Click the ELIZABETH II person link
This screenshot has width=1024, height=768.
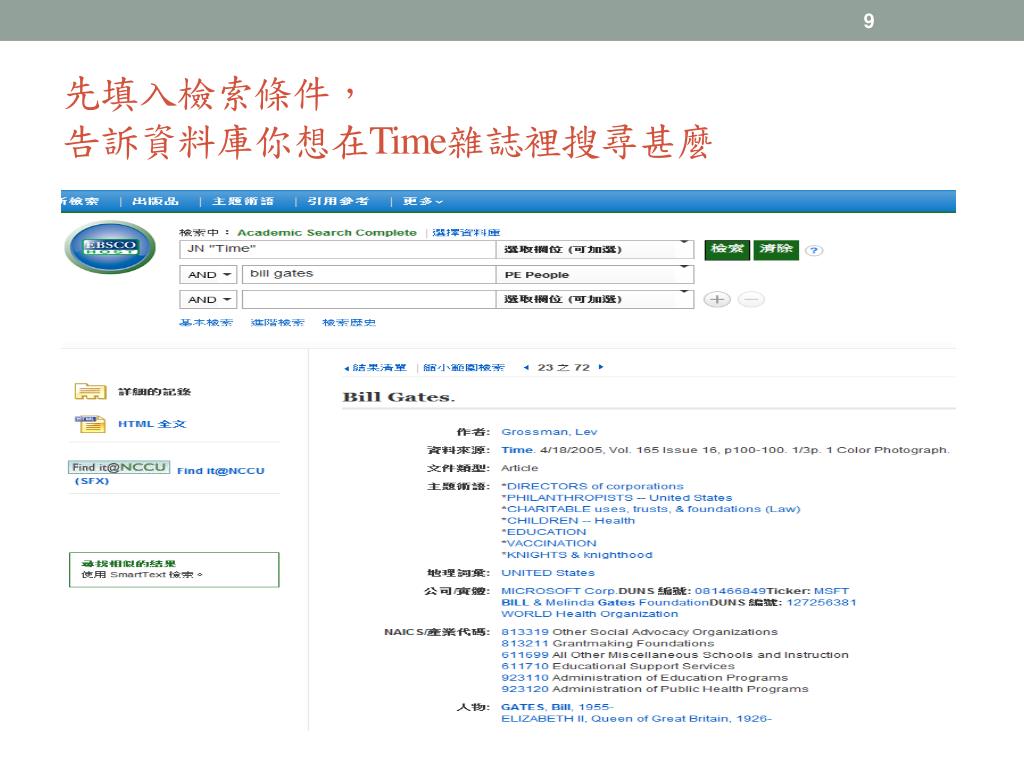(636, 718)
